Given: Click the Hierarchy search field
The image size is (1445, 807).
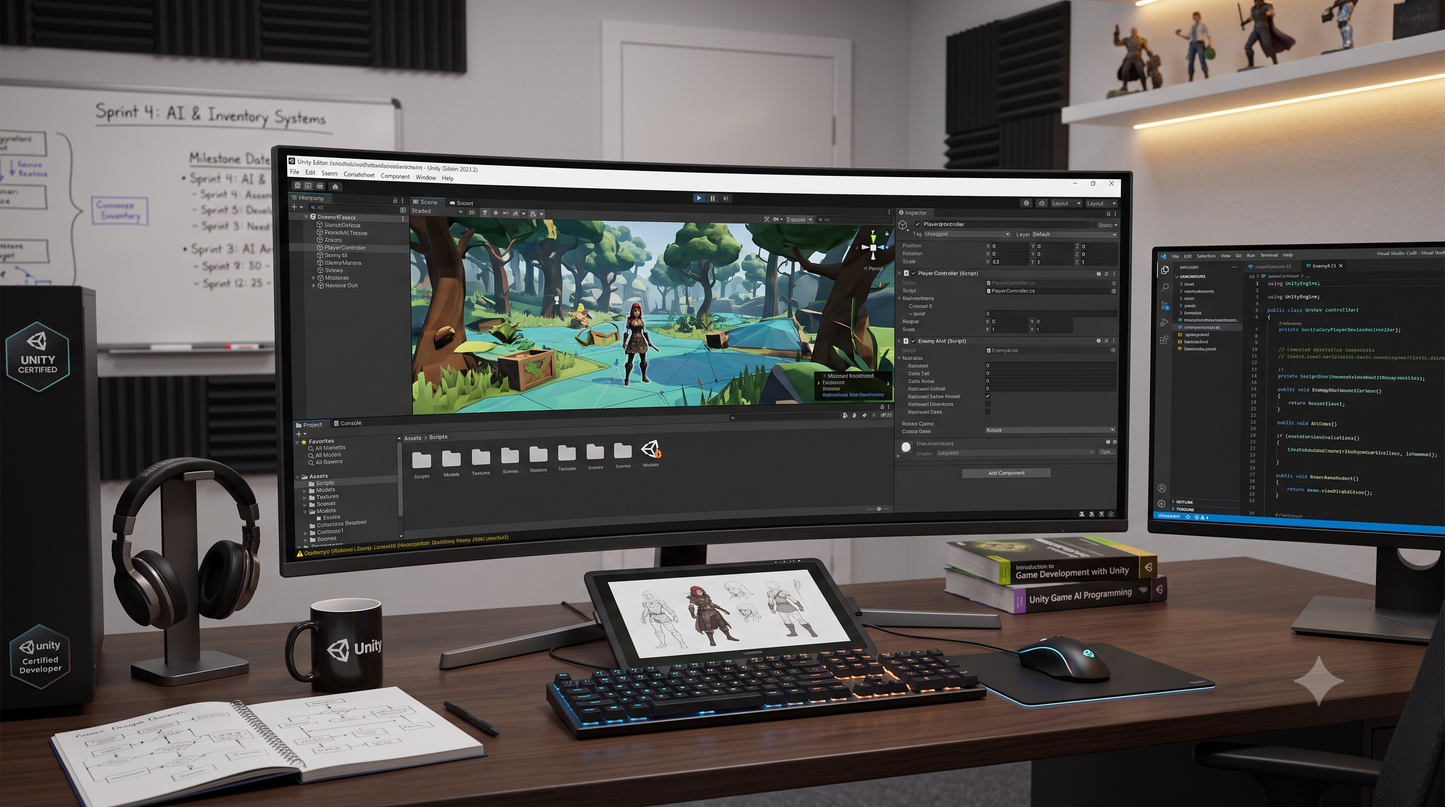Looking at the screenshot, I should point(353,207).
